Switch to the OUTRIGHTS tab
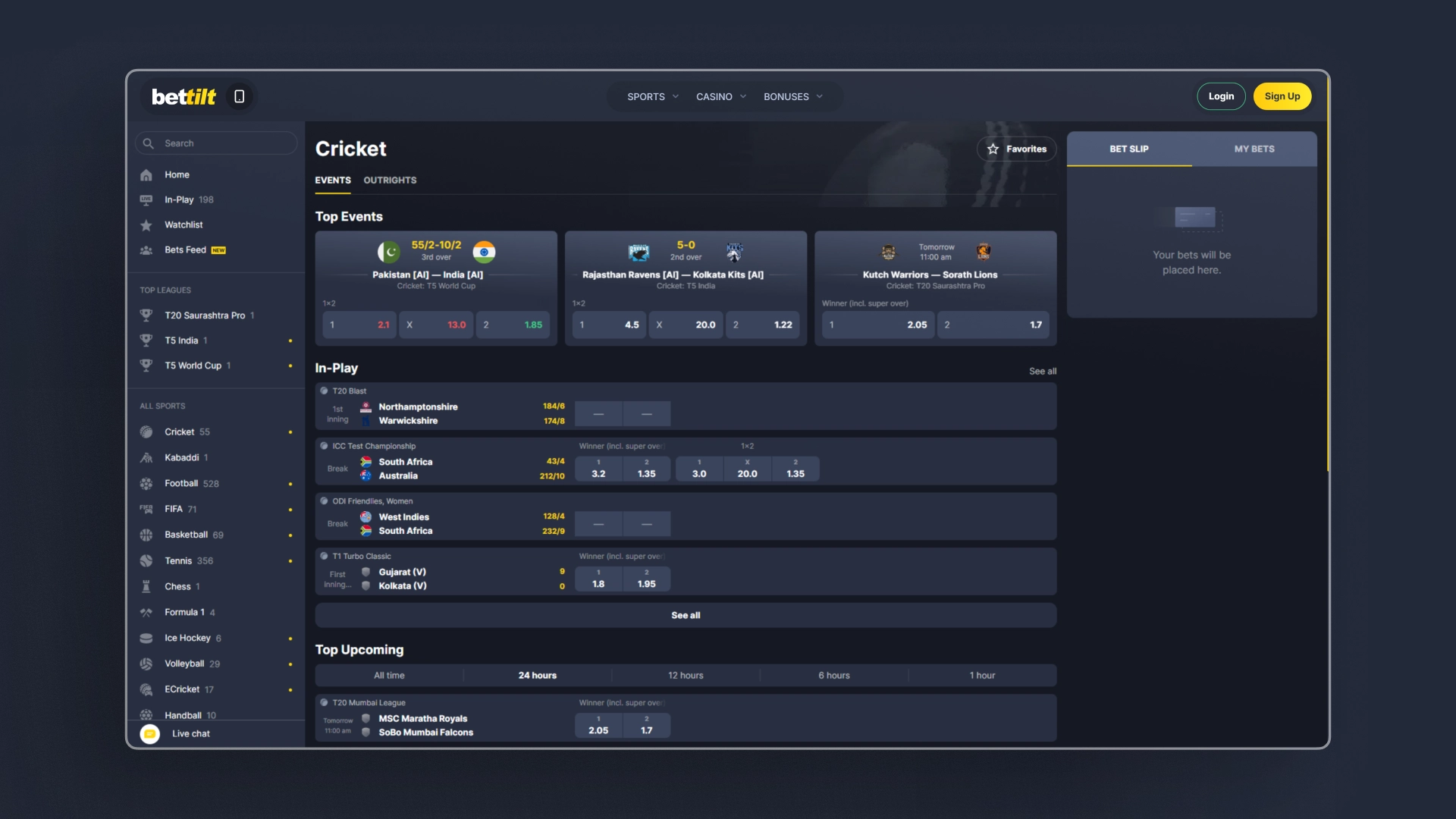This screenshot has height=819, width=1456. tap(390, 180)
